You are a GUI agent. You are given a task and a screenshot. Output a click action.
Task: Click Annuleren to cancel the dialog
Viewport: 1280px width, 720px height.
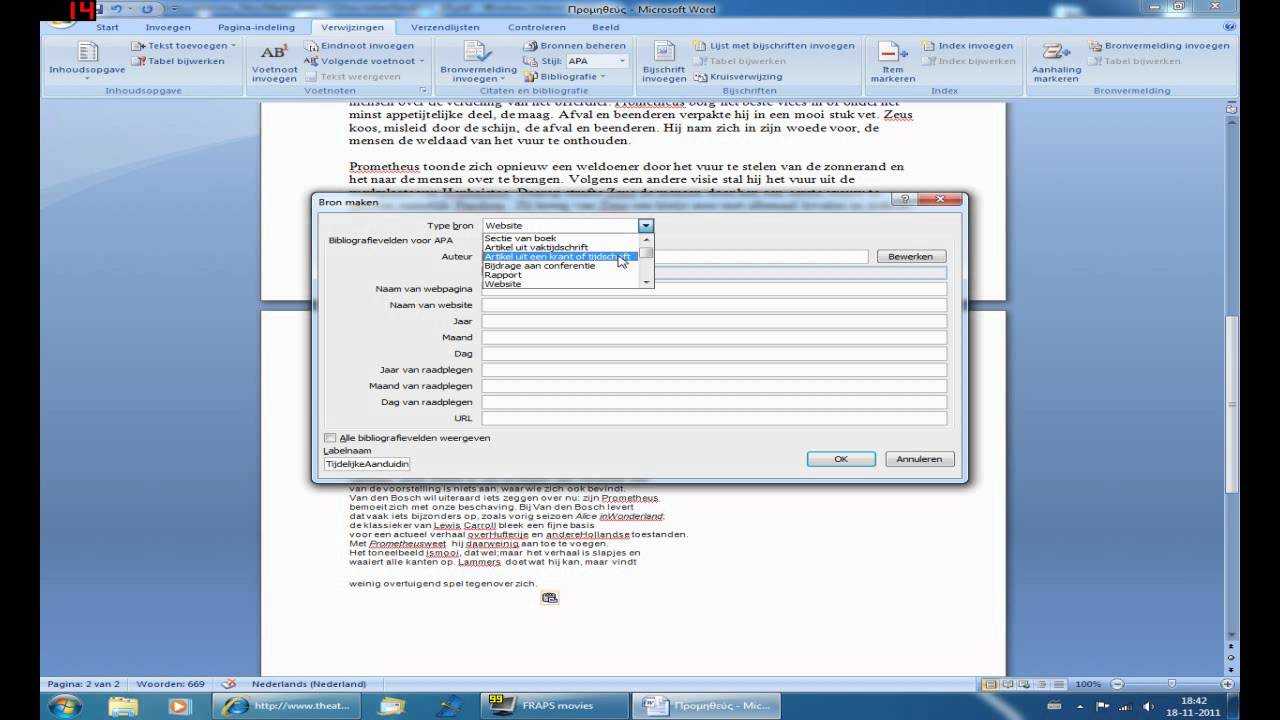919,459
